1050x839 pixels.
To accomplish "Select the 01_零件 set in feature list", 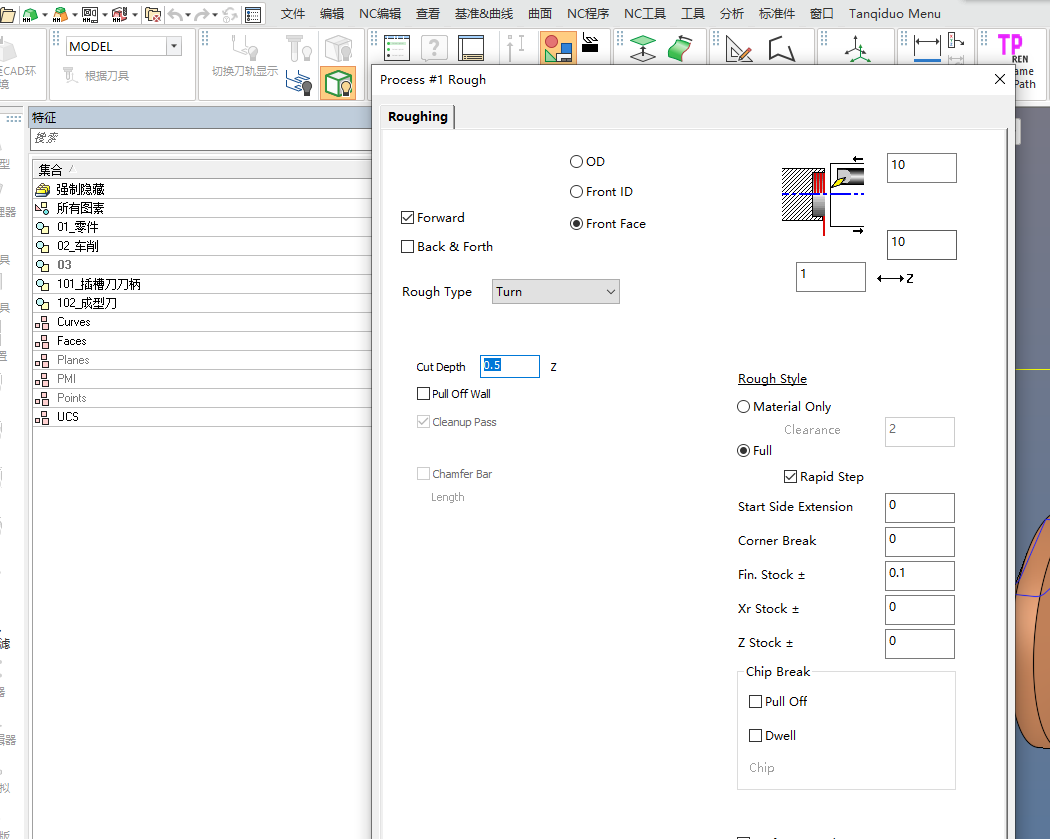I will pos(202,227).
